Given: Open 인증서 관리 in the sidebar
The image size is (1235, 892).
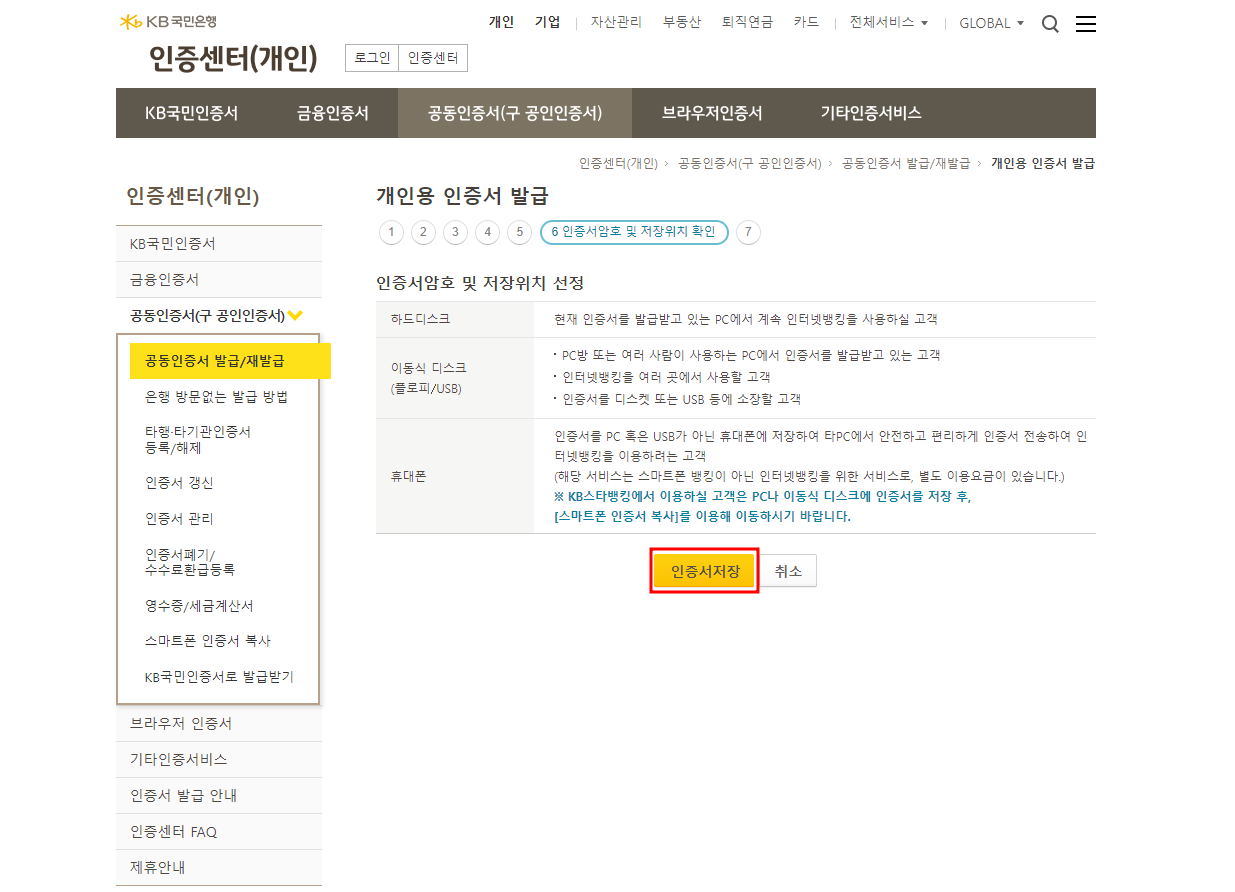Looking at the screenshot, I should (x=179, y=519).
